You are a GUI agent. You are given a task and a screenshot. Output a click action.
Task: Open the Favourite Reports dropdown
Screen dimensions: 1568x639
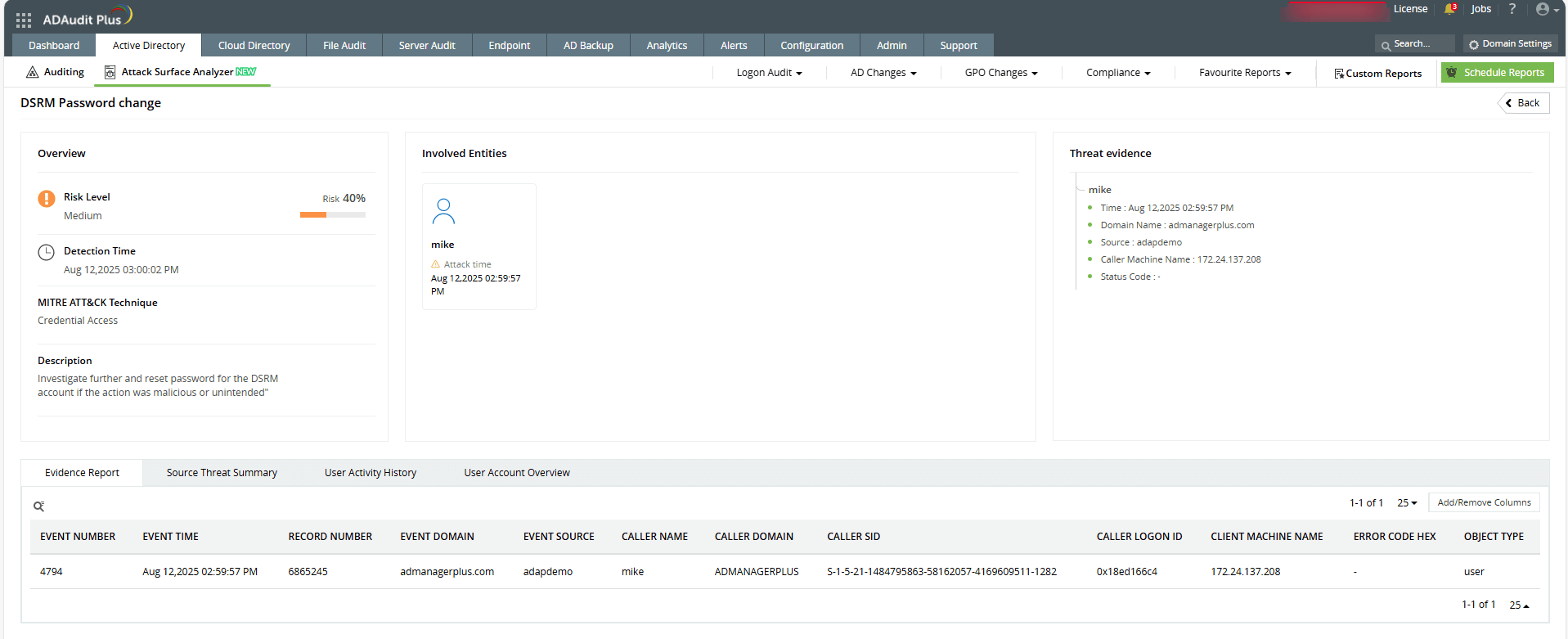1245,73
